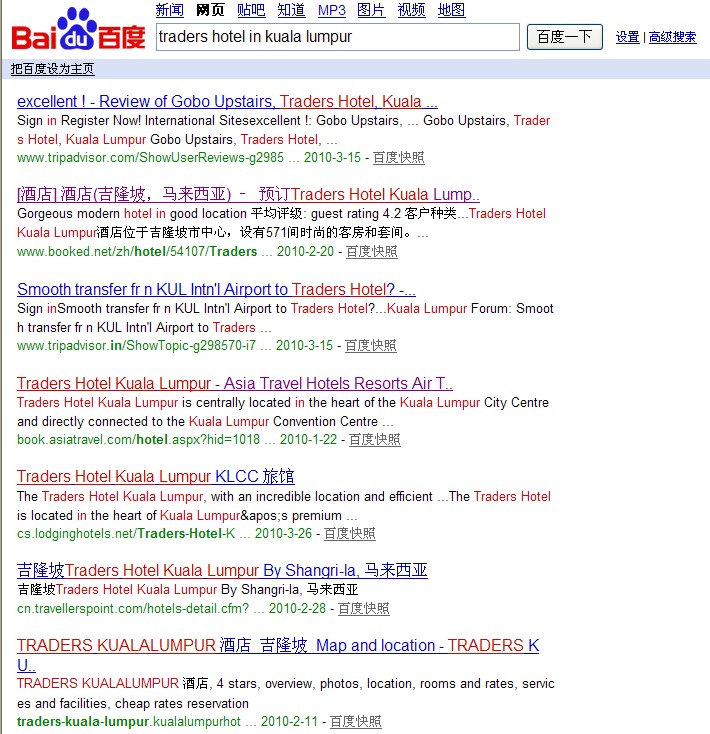710x734 pixels.
Task: Open 百度快照 for the booked.net result
Action: pos(372,251)
